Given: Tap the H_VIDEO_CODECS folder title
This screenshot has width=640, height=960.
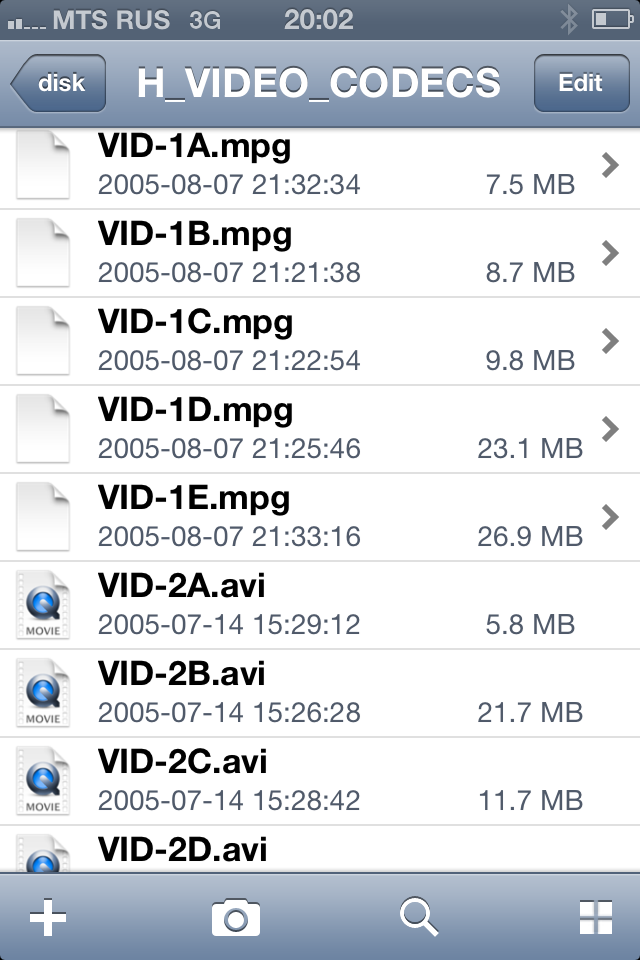Looking at the screenshot, I should (318, 83).
